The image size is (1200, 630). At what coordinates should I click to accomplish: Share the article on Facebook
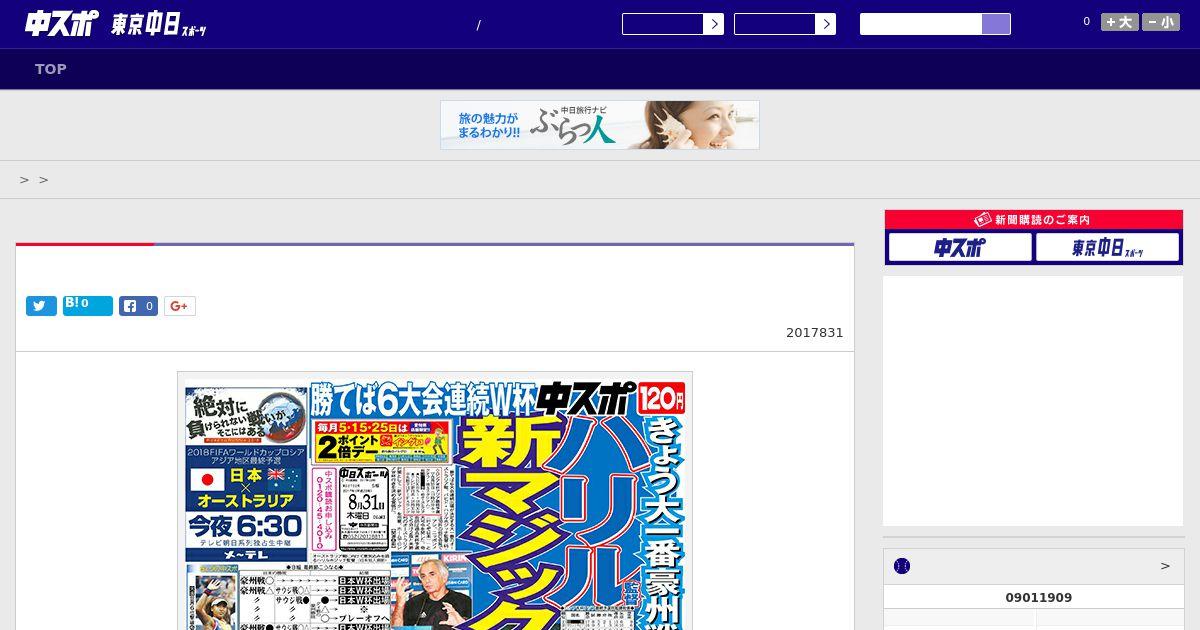[x=139, y=306]
